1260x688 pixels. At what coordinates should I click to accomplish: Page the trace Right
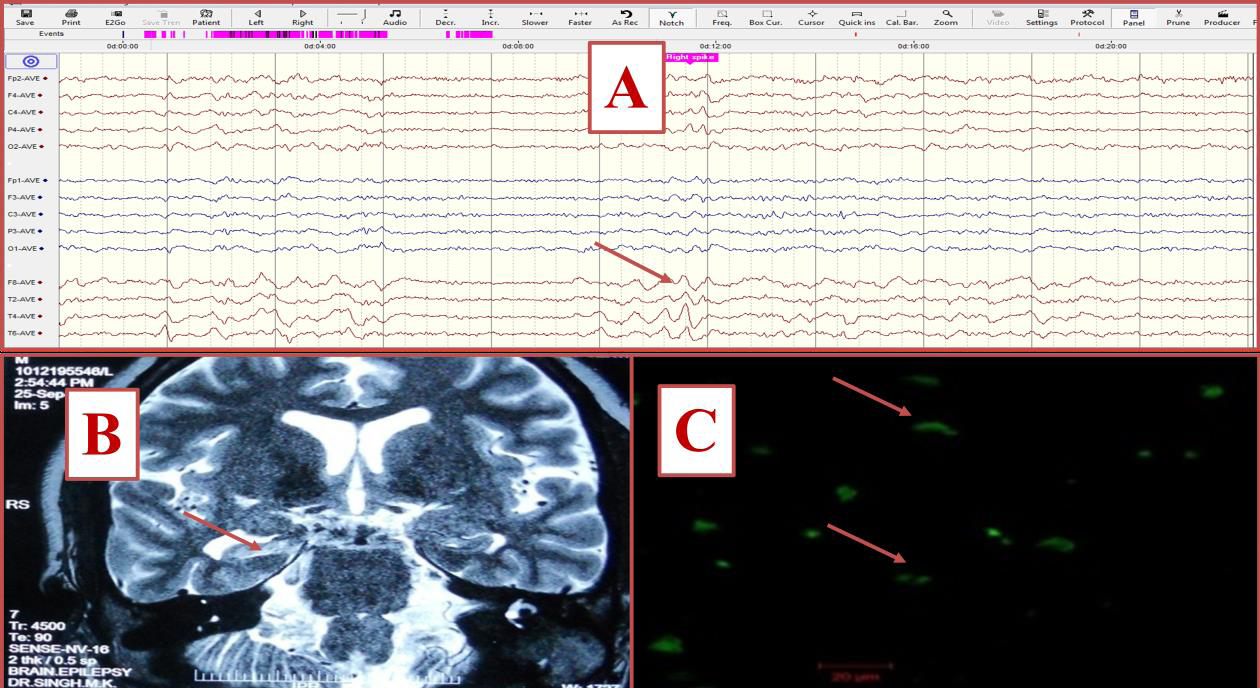click(x=302, y=17)
